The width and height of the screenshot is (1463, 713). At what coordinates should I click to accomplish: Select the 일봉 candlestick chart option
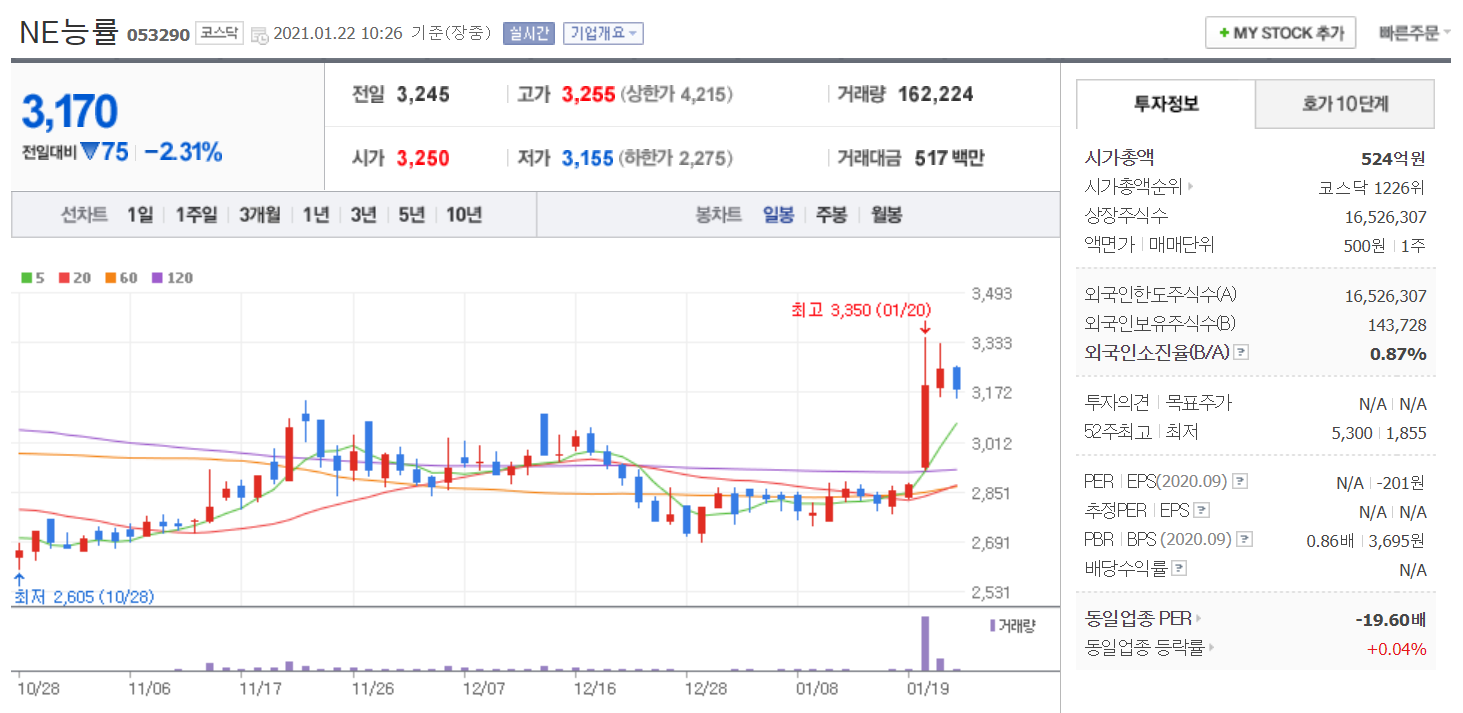pos(778,214)
